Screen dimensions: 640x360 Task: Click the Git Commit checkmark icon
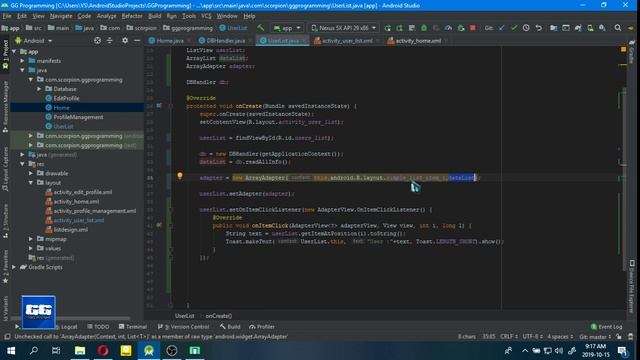point(514,28)
